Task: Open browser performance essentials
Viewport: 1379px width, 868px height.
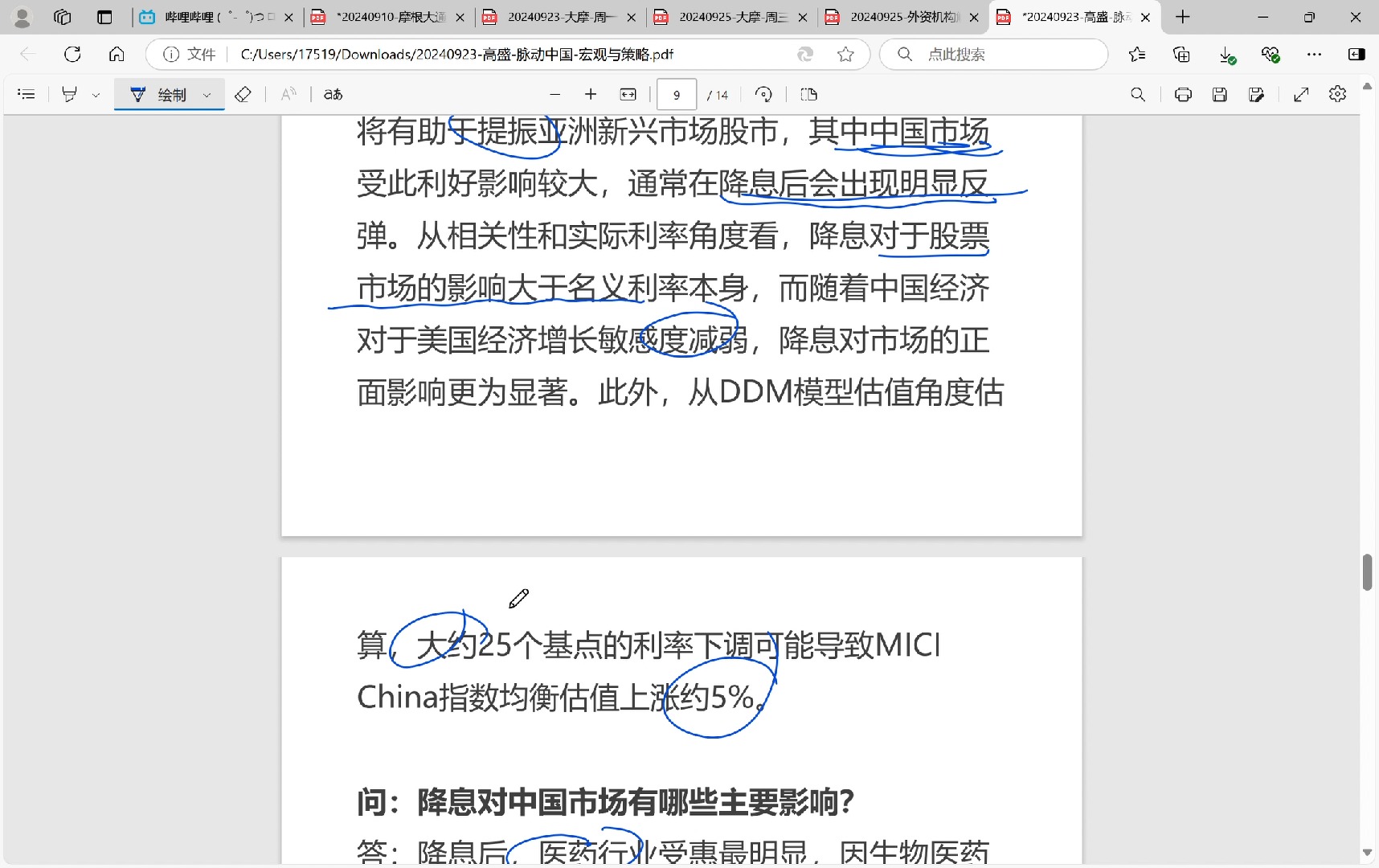Action: 1270,54
